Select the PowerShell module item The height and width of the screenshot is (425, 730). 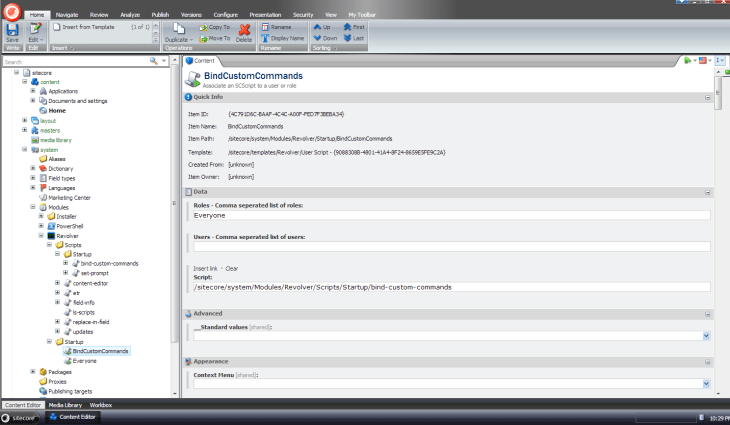[x=66, y=226]
